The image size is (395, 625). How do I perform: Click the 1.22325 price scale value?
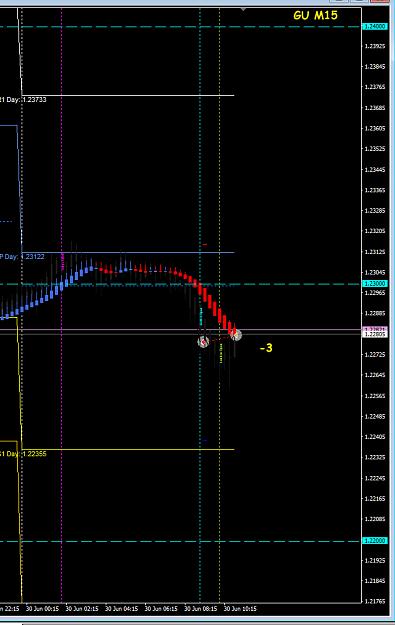pyautogui.click(x=375, y=457)
